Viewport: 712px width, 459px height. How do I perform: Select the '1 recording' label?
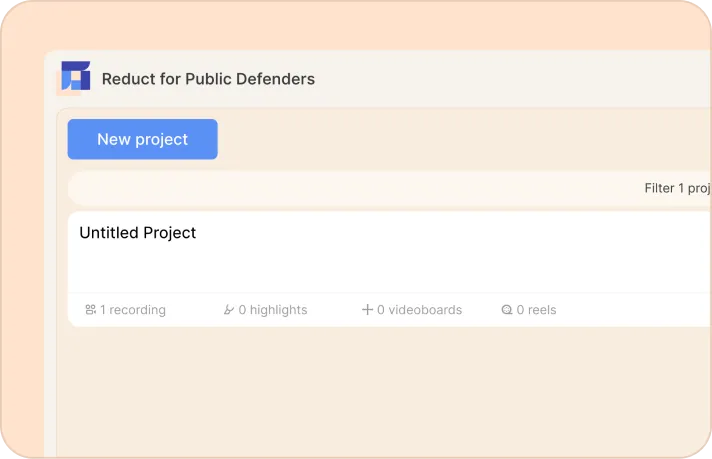click(133, 310)
